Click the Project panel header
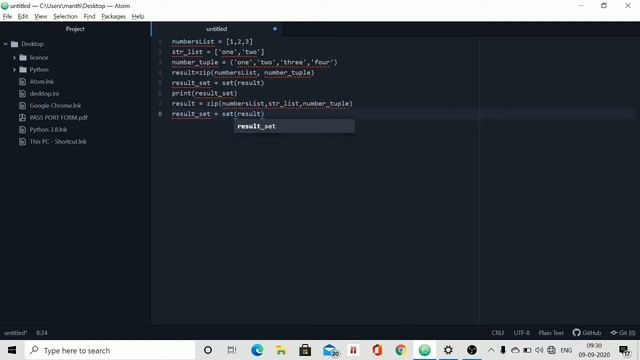This screenshot has width=640, height=360. point(75,29)
